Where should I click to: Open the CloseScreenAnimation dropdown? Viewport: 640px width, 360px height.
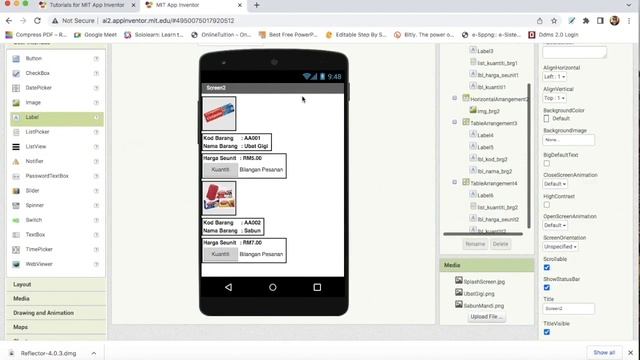(555, 184)
